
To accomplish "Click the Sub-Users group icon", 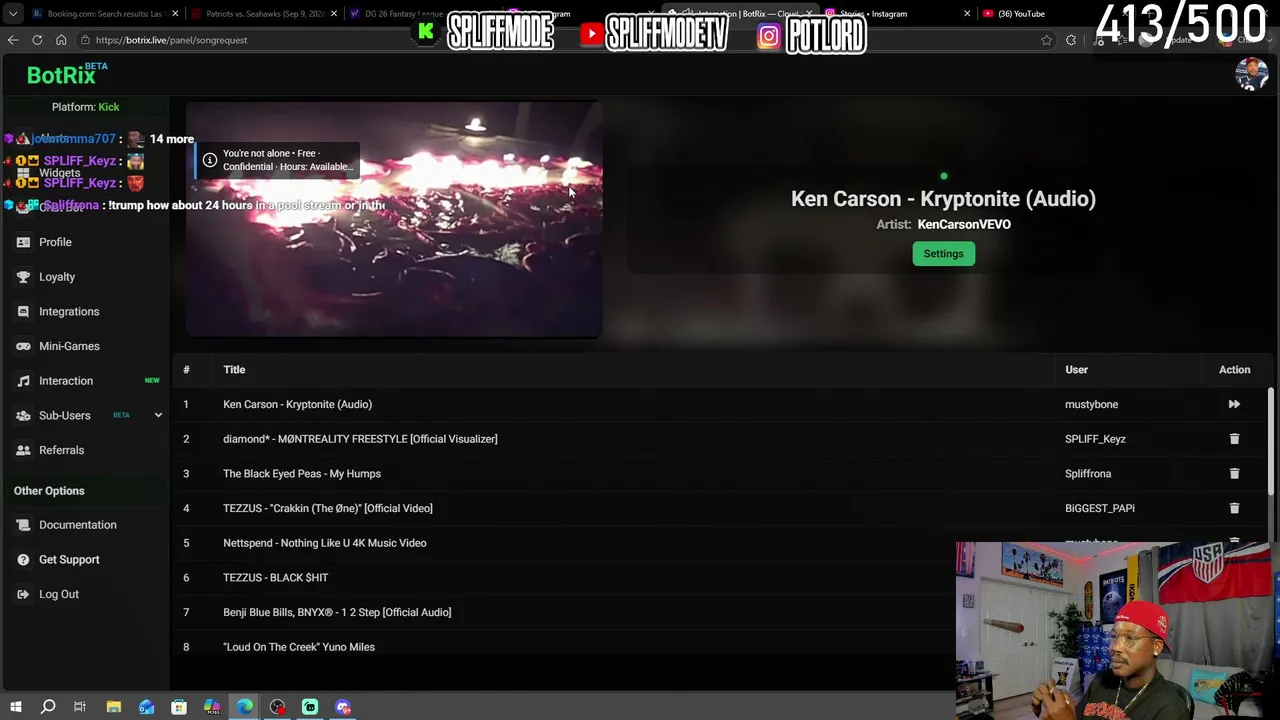I will click(23, 416).
